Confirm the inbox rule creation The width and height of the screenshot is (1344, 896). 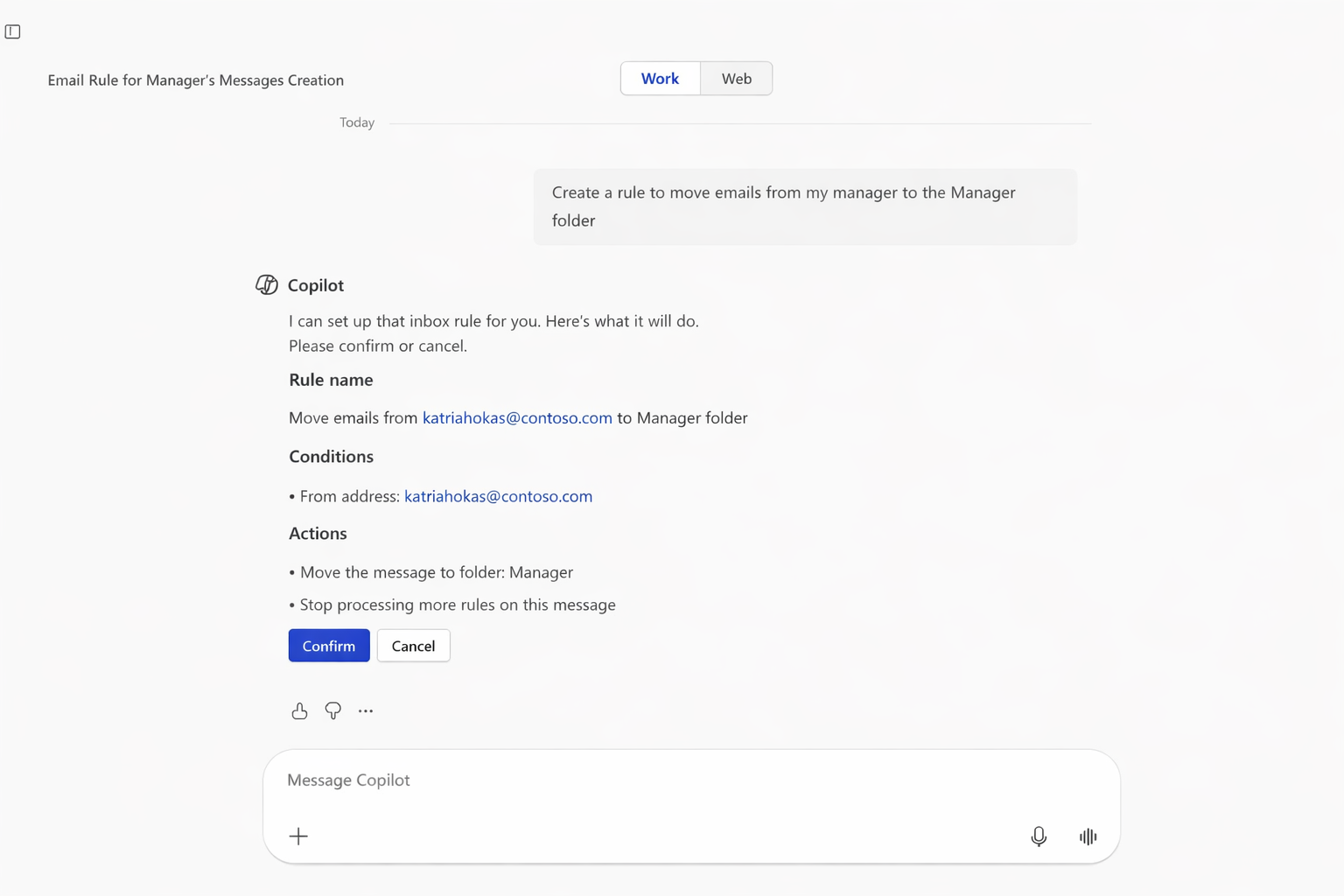329,646
